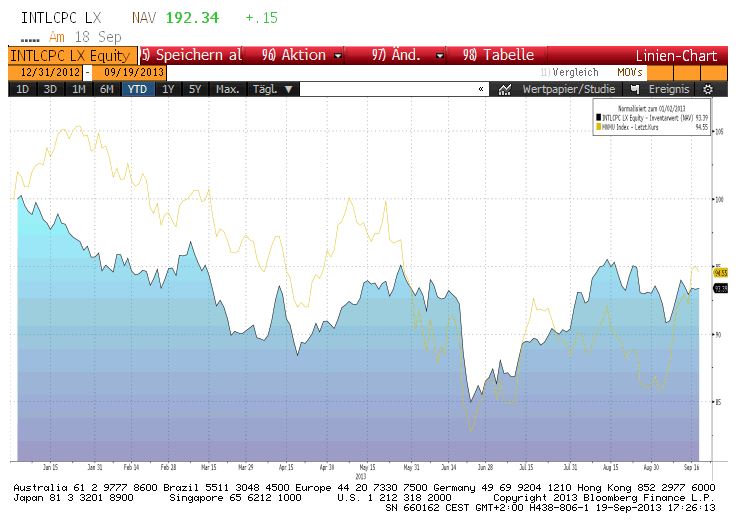Image resolution: width=736 pixels, height=527 pixels.
Task: Open the chart settings gear icon
Action: [708, 89]
